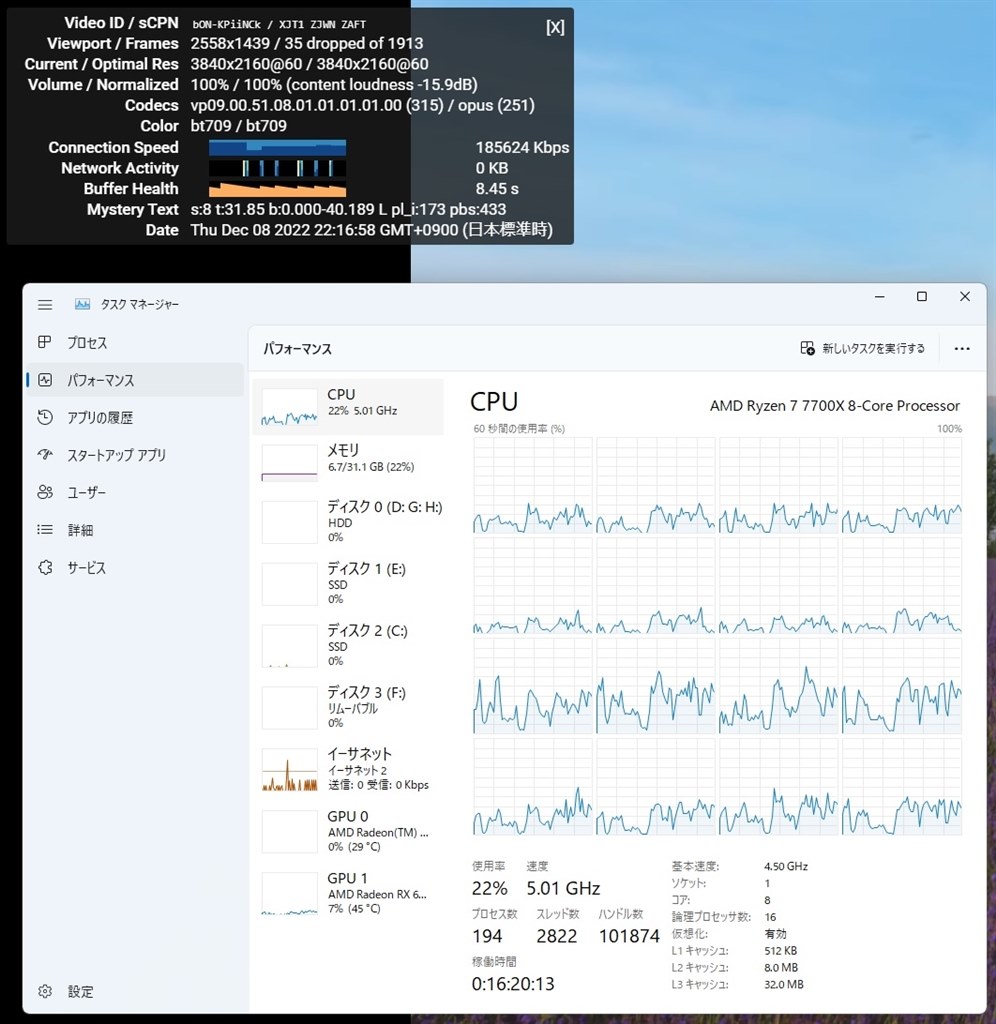
Task: Click the ユーザー people icon
Action: coord(45,492)
